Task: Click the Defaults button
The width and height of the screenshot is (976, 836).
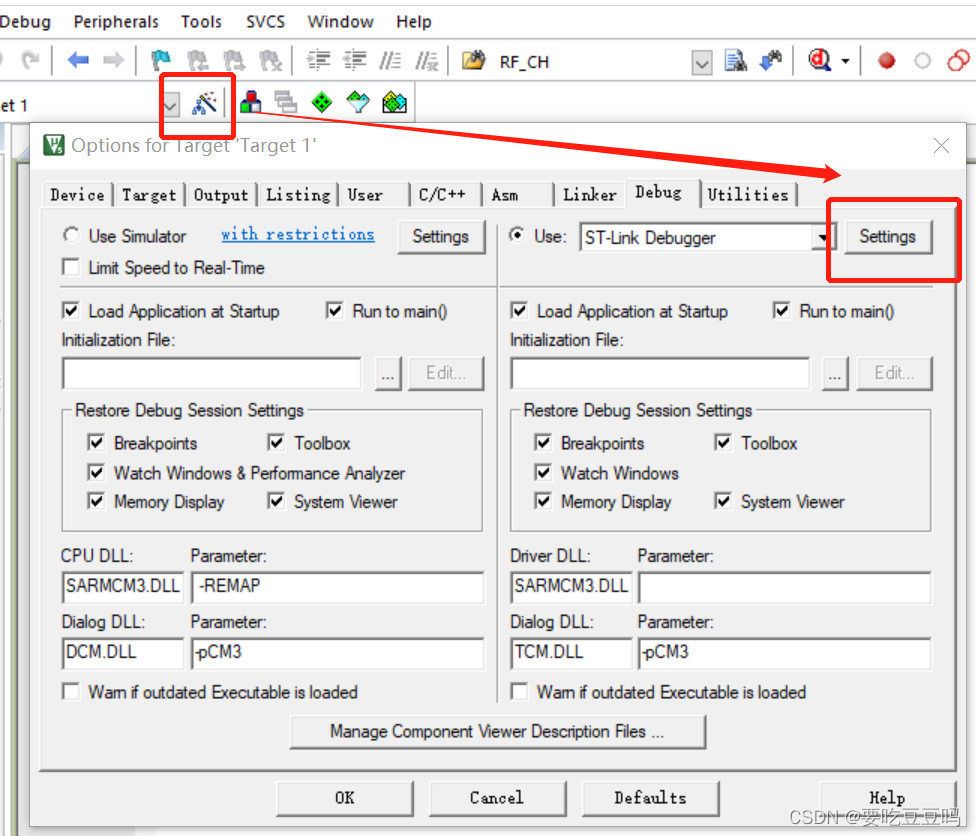Action: pyautogui.click(x=650, y=798)
